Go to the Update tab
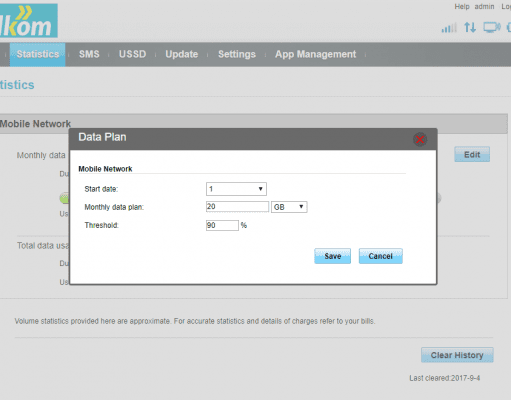 [x=182, y=54]
